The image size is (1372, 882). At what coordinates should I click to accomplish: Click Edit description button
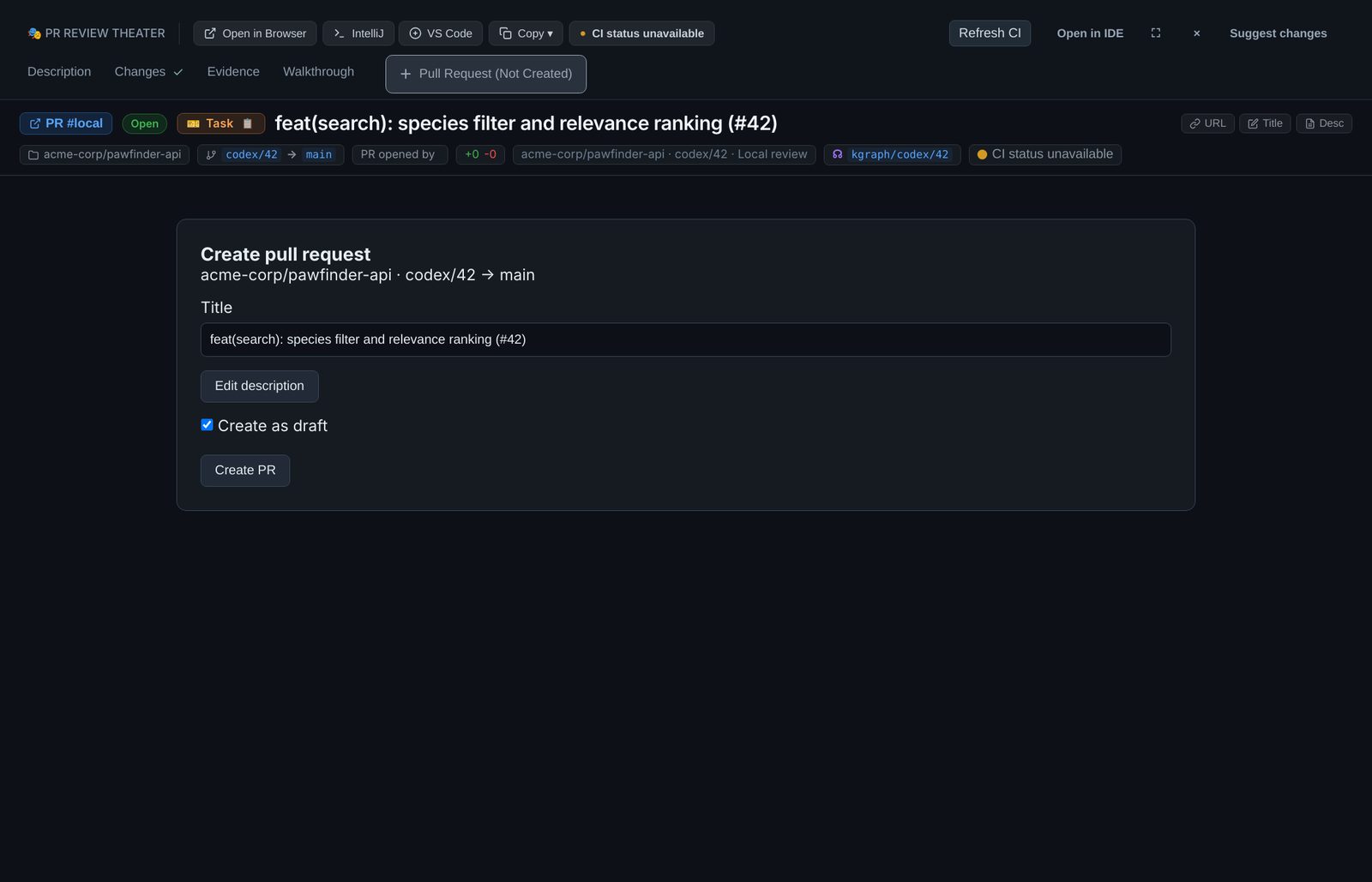click(259, 387)
